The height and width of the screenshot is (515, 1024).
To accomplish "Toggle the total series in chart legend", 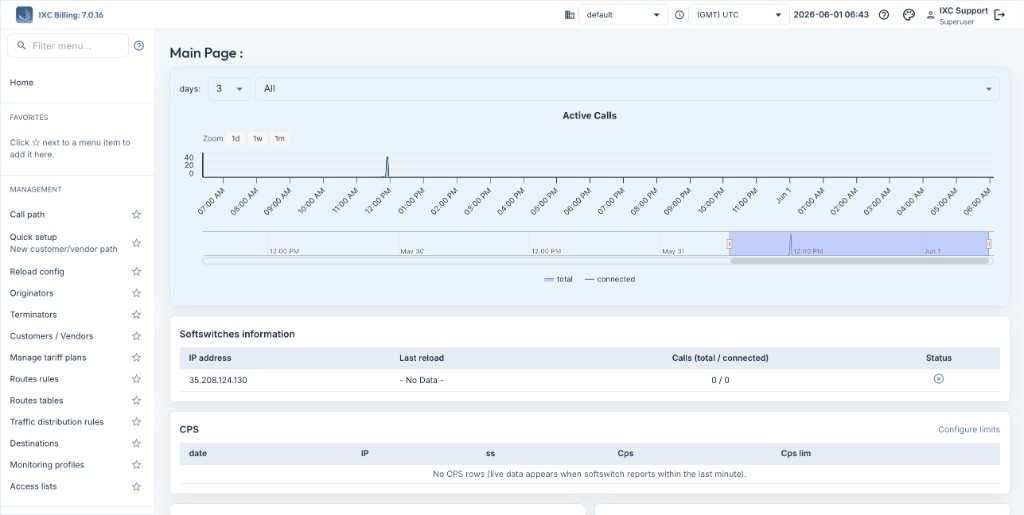I will (x=558, y=279).
